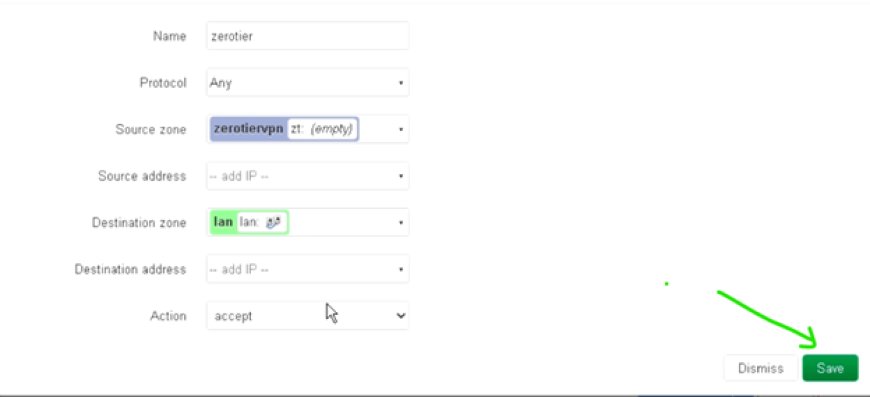Click the Action field label

pyautogui.click(x=168, y=316)
